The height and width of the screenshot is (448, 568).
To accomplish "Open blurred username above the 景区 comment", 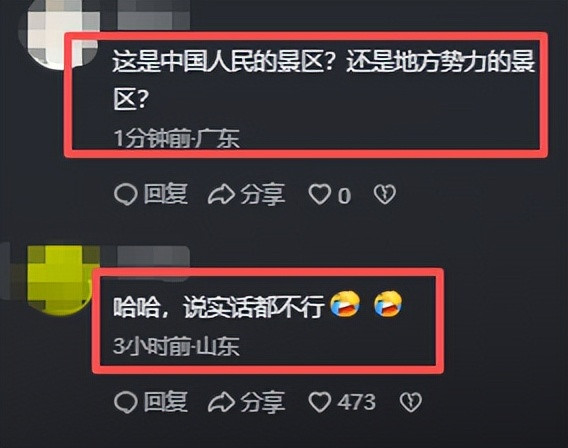I will (x=154, y=14).
